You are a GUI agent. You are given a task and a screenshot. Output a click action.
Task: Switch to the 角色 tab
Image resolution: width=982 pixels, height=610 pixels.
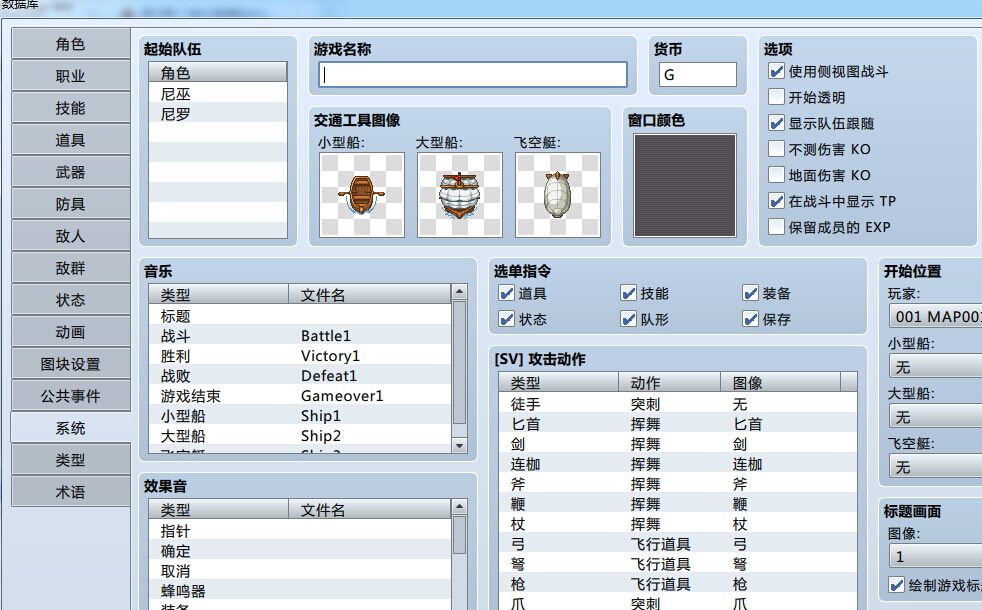71,44
